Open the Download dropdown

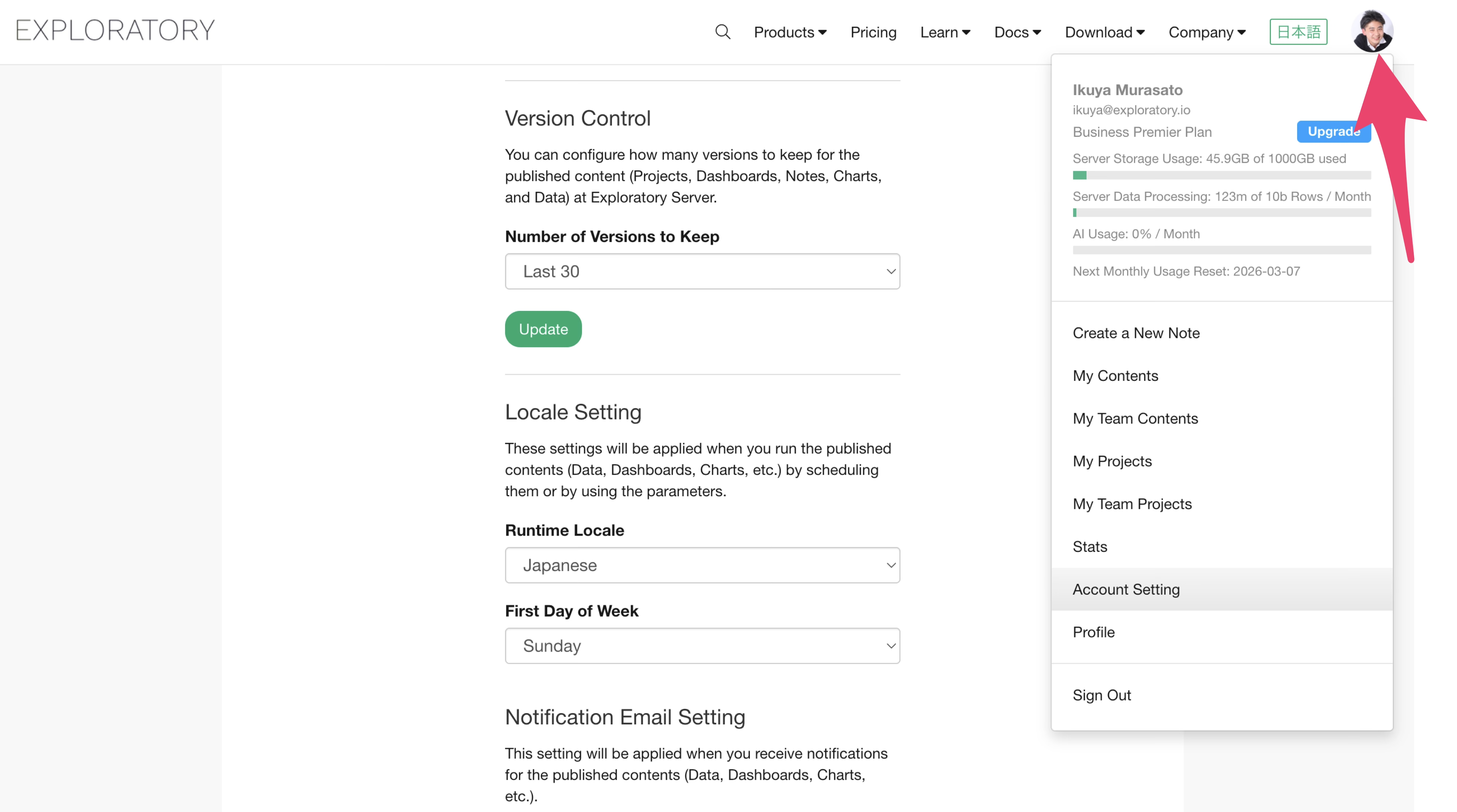coord(1104,32)
